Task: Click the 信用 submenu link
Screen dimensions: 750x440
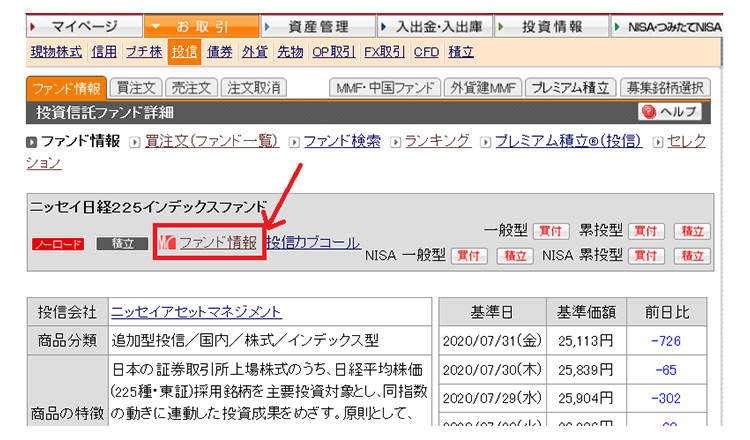Action: tap(104, 52)
